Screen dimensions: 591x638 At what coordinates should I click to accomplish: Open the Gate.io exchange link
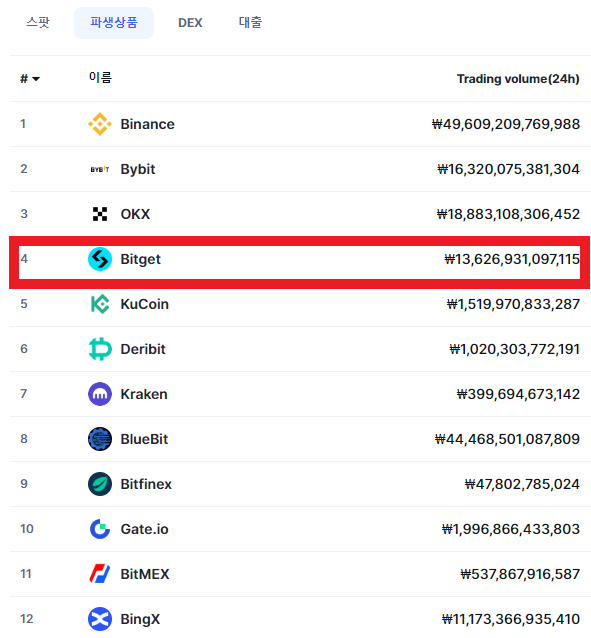click(144, 529)
